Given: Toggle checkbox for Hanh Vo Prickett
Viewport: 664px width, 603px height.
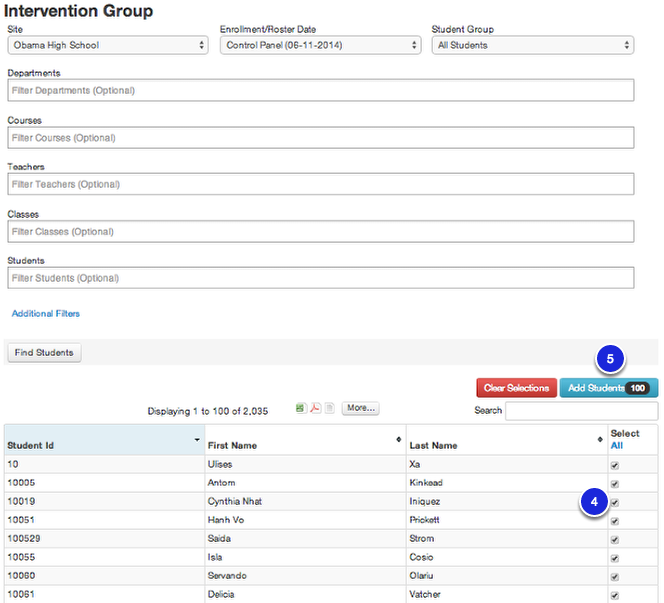Looking at the screenshot, I should 615,521.
